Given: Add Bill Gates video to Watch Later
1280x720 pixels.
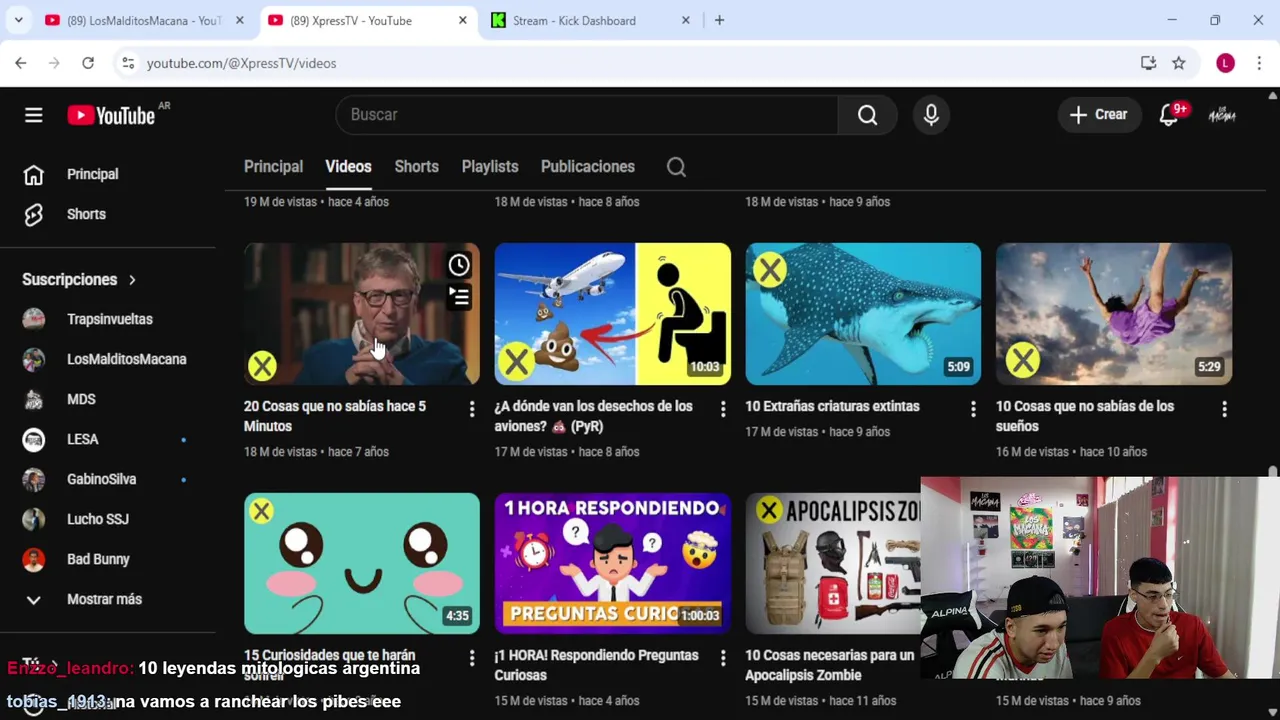Looking at the screenshot, I should (459, 264).
